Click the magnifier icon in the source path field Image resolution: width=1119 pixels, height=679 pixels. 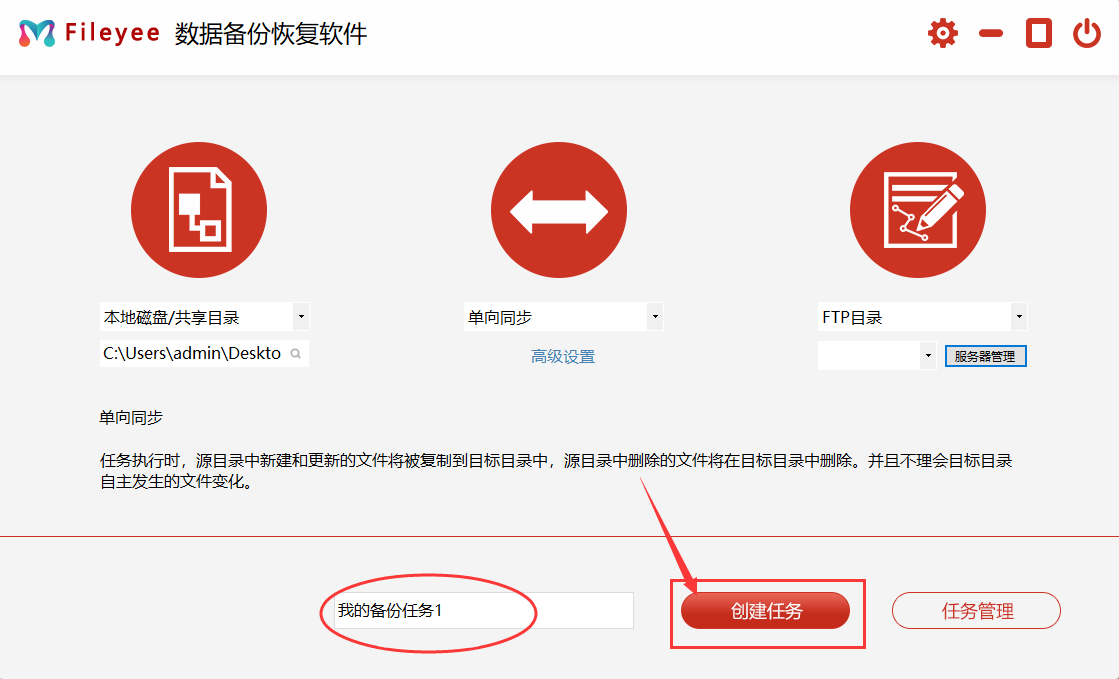click(296, 354)
